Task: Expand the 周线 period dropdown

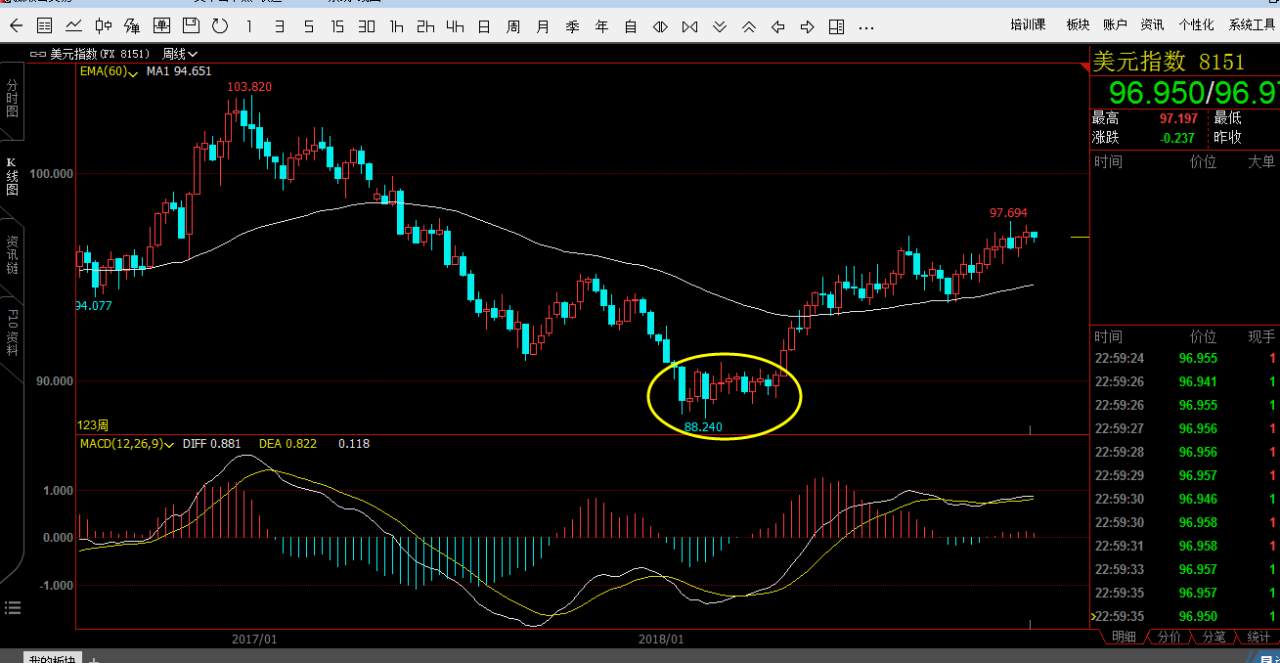Action: [x=180, y=53]
